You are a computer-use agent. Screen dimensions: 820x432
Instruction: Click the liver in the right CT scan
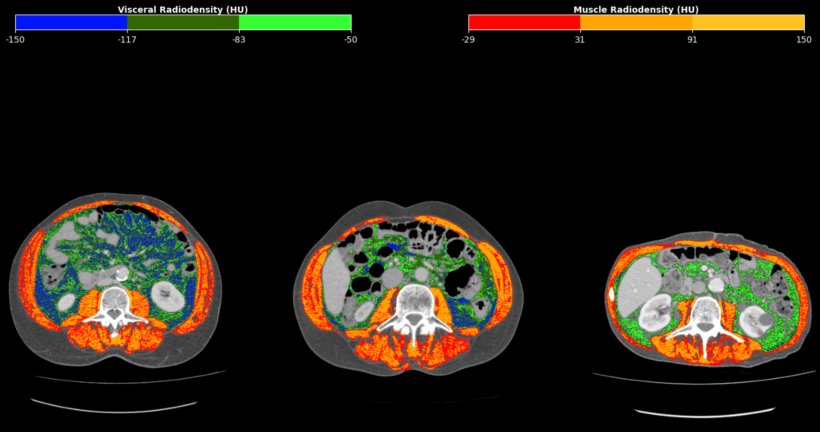tap(639, 286)
